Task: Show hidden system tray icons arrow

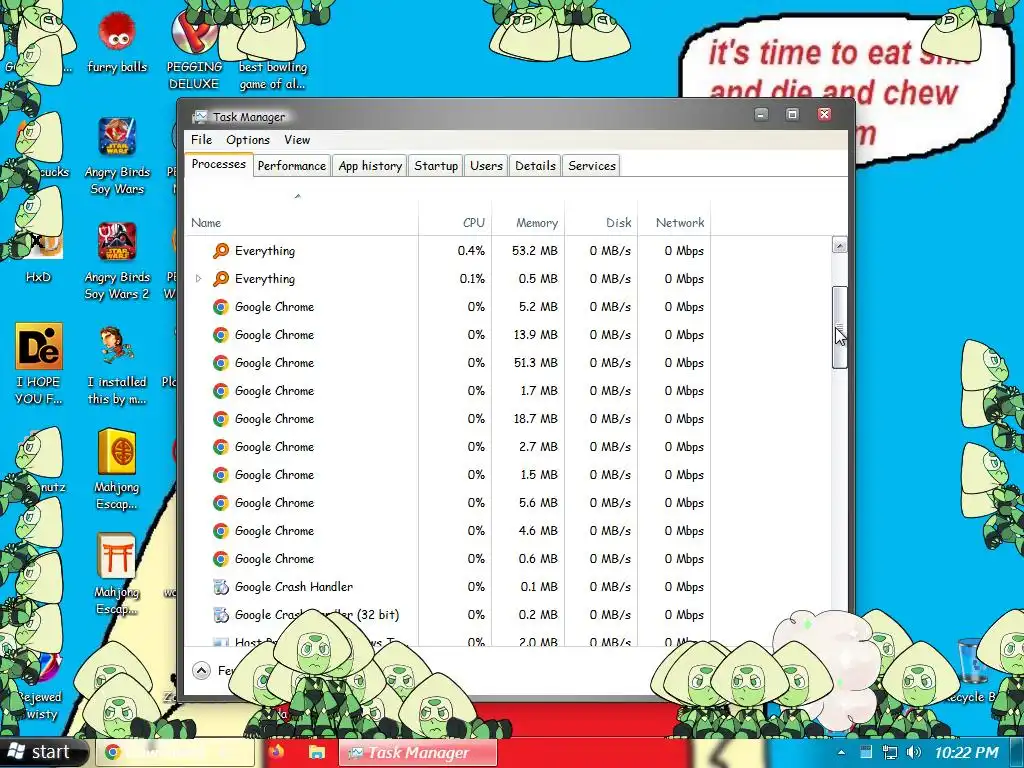Action: pyautogui.click(x=841, y=752)
